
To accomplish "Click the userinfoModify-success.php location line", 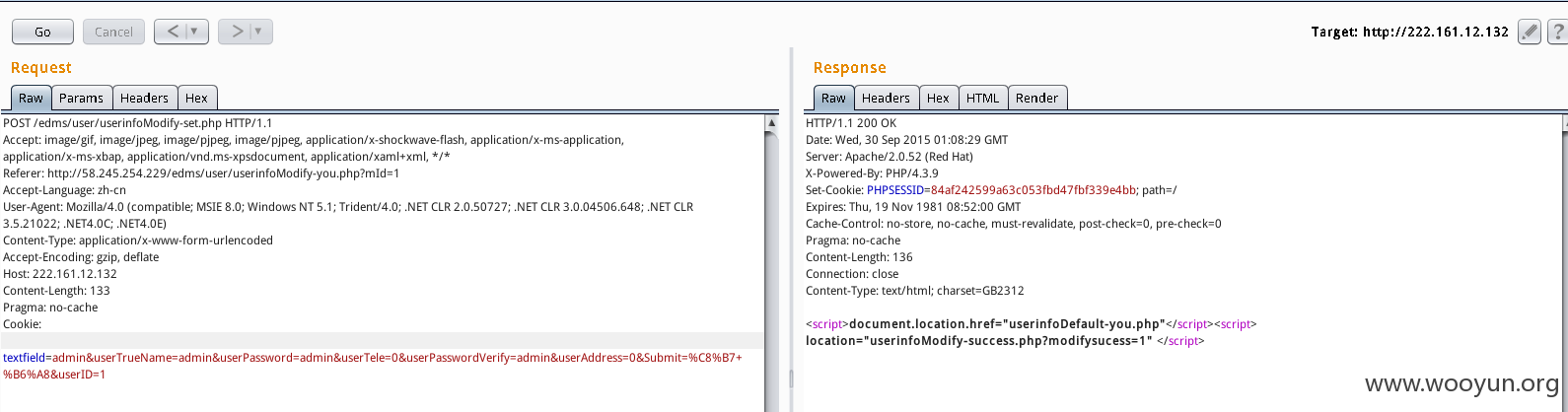I will pos(1005,341).
